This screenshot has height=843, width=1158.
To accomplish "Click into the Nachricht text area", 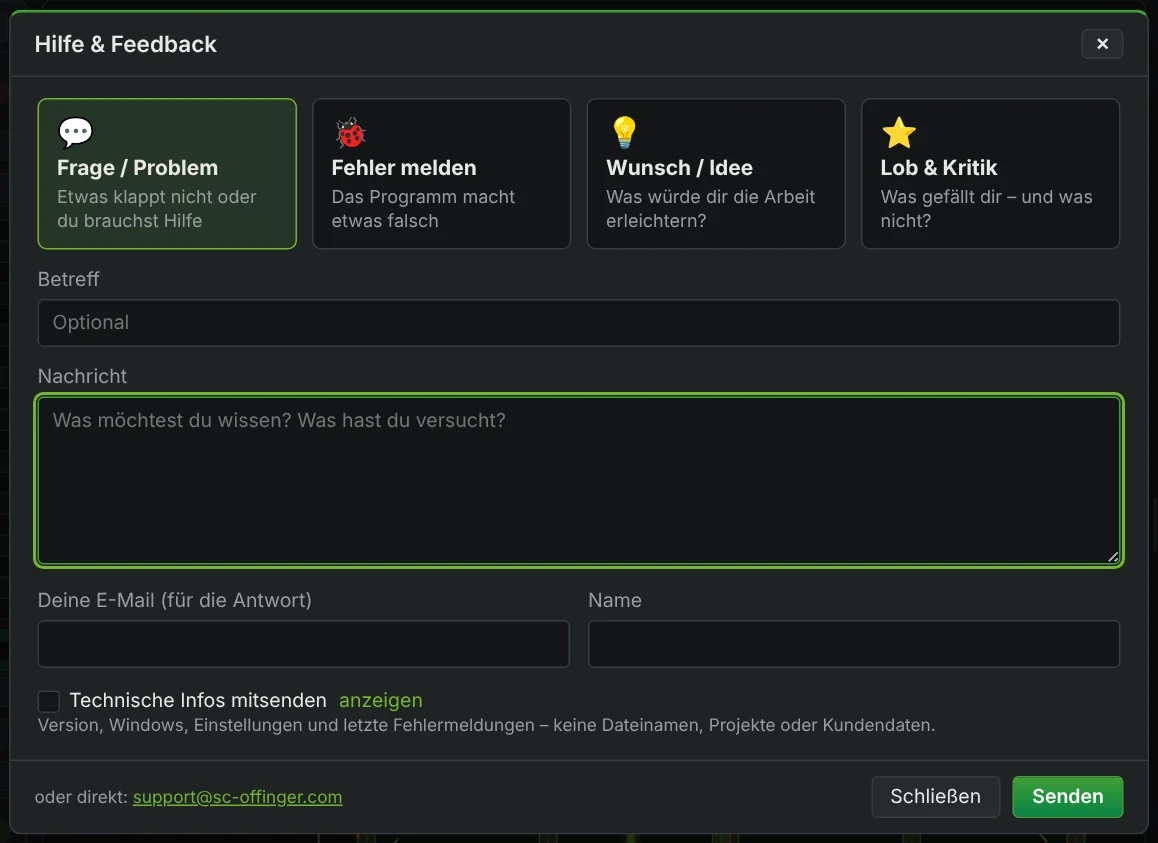I will pyautogui.click(x=579, y=481).
